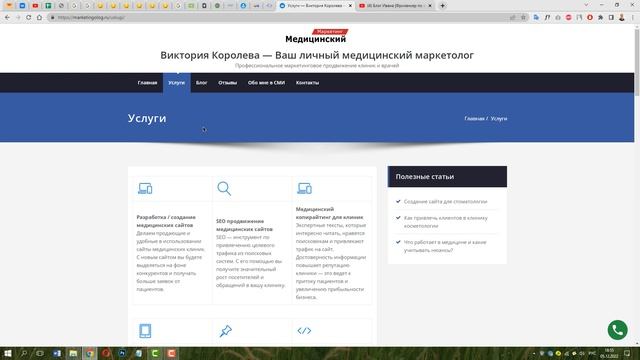Open article Как привлечь клиентов в клинику косметологии
640x360 pixels.
coord(446,222)
